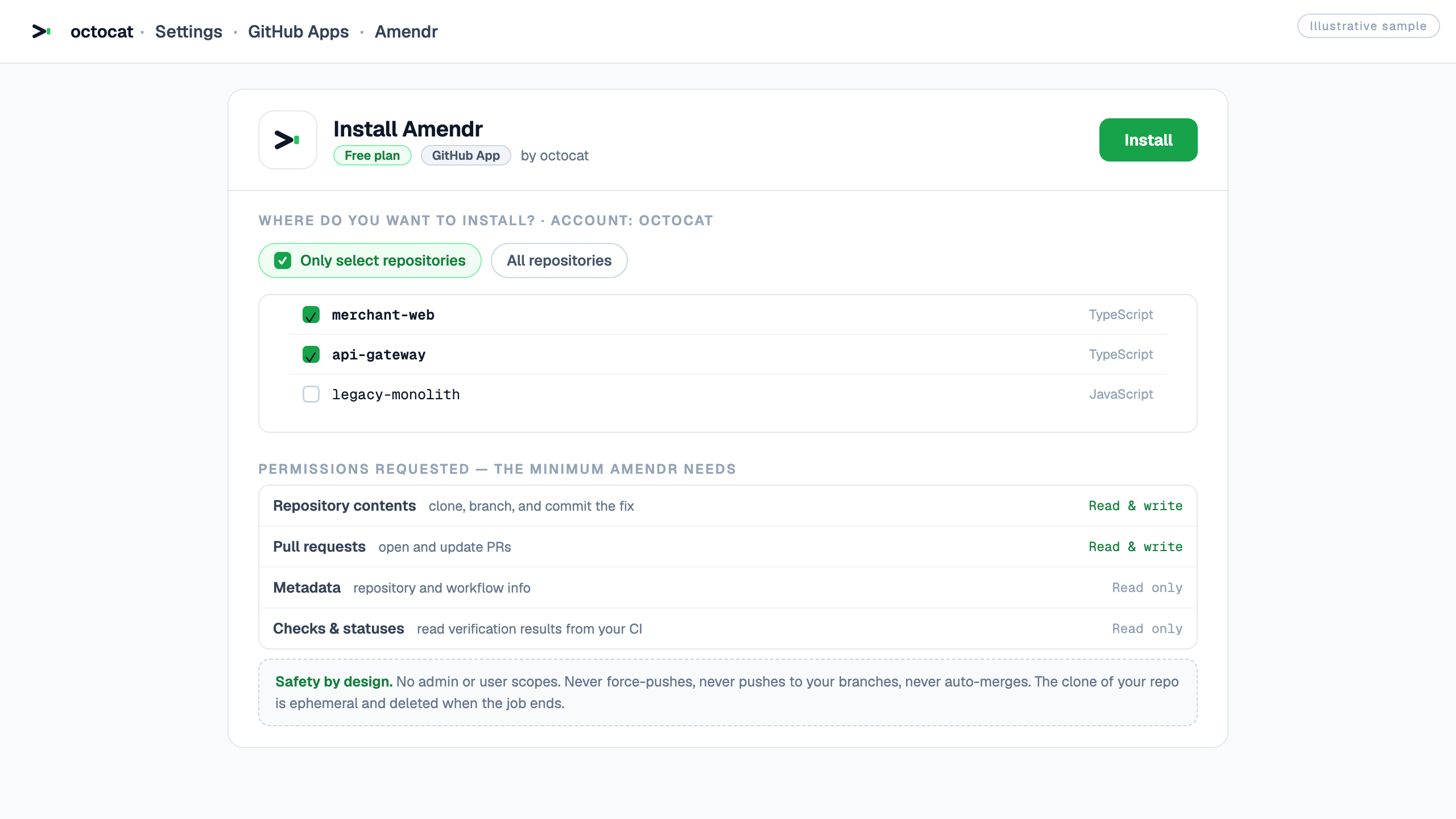Uncheck the merchant-web repository checkbox
Viewport: 1456px width, 819px height.
311,315
